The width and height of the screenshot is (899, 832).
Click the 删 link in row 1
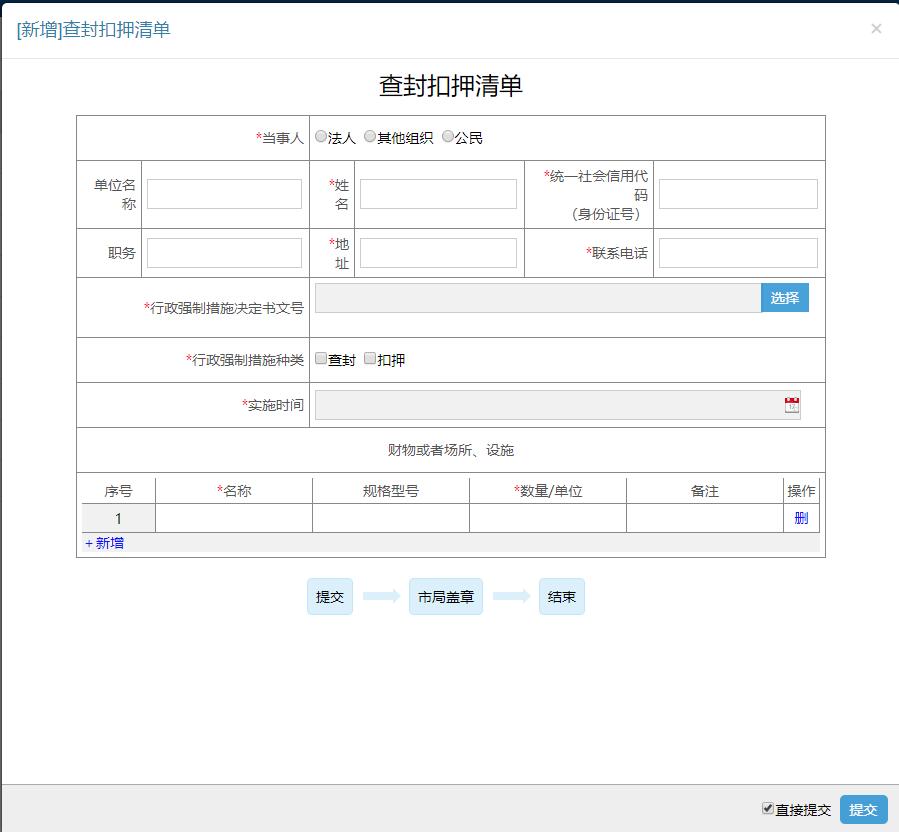tap(801, 518)
